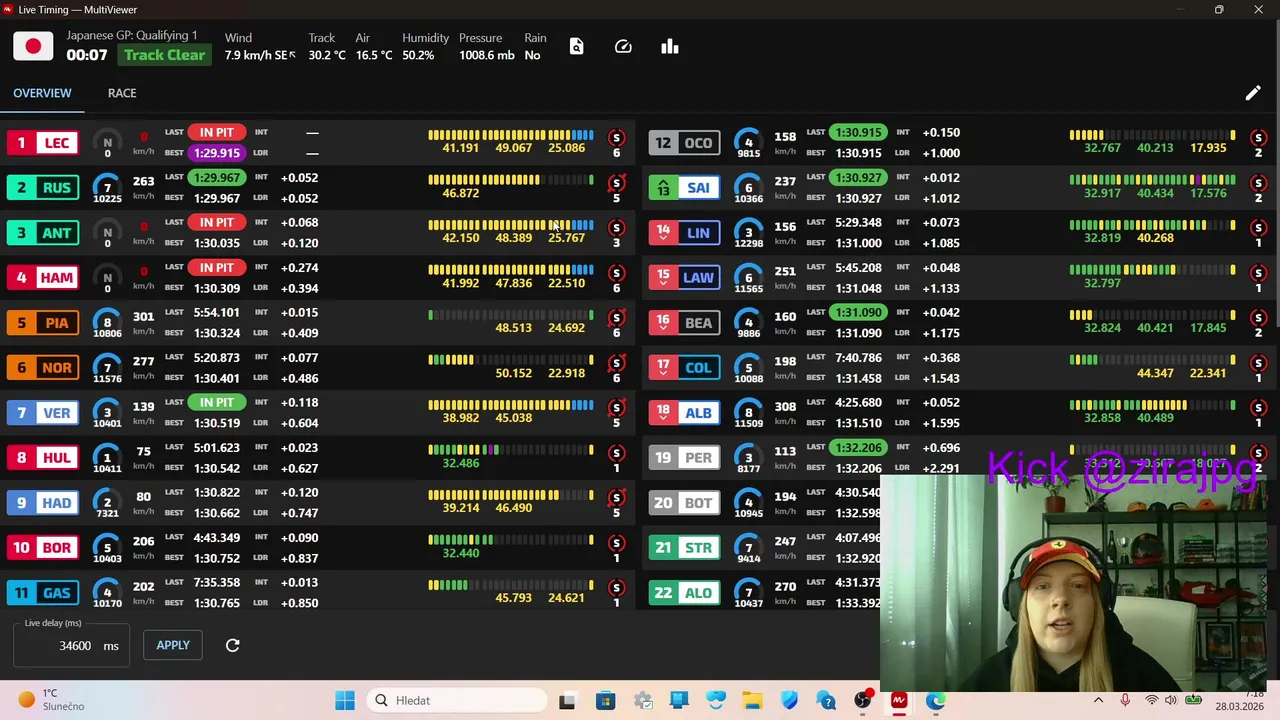Click the gear gauge in RUS's row
This screenshot has width=1280, height=720.
coord(107,188)
